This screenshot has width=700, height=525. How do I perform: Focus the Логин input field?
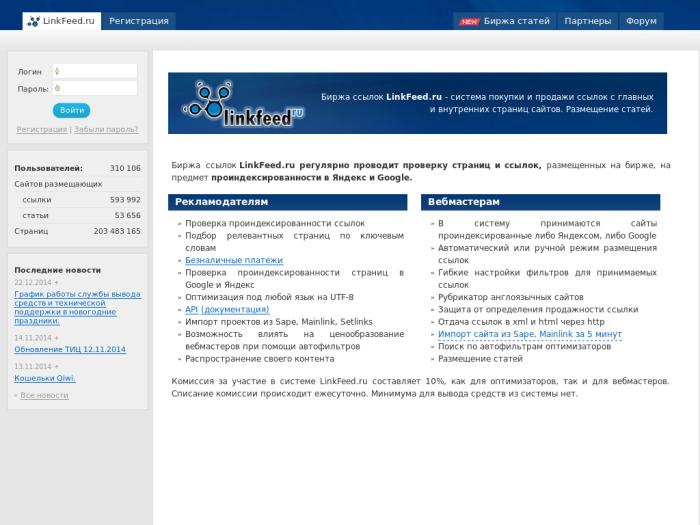[95, 71]
